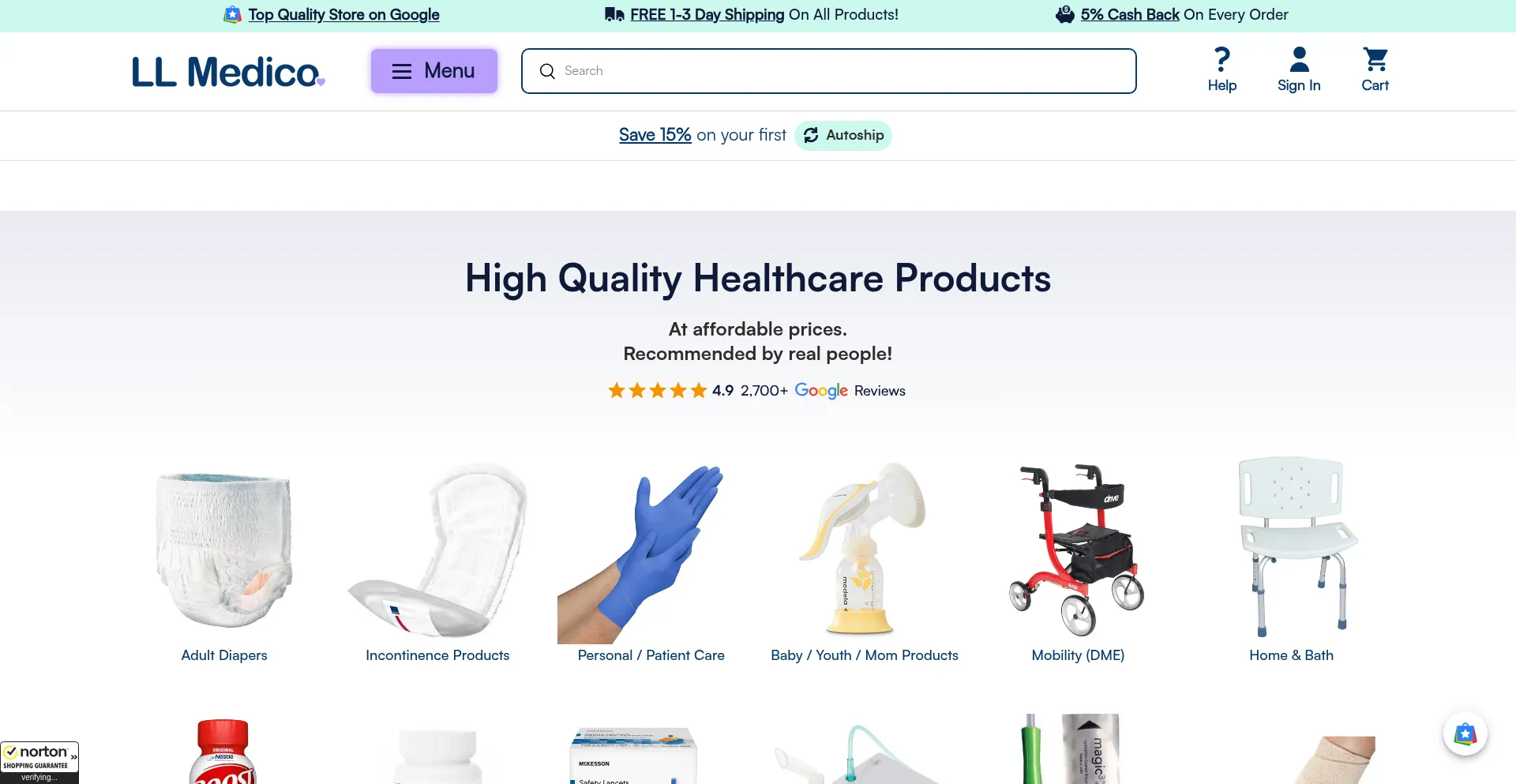This screenshot has height=784, width=1516.
Task: Open Incontinence Products category link
Action: tap(437, 655)
